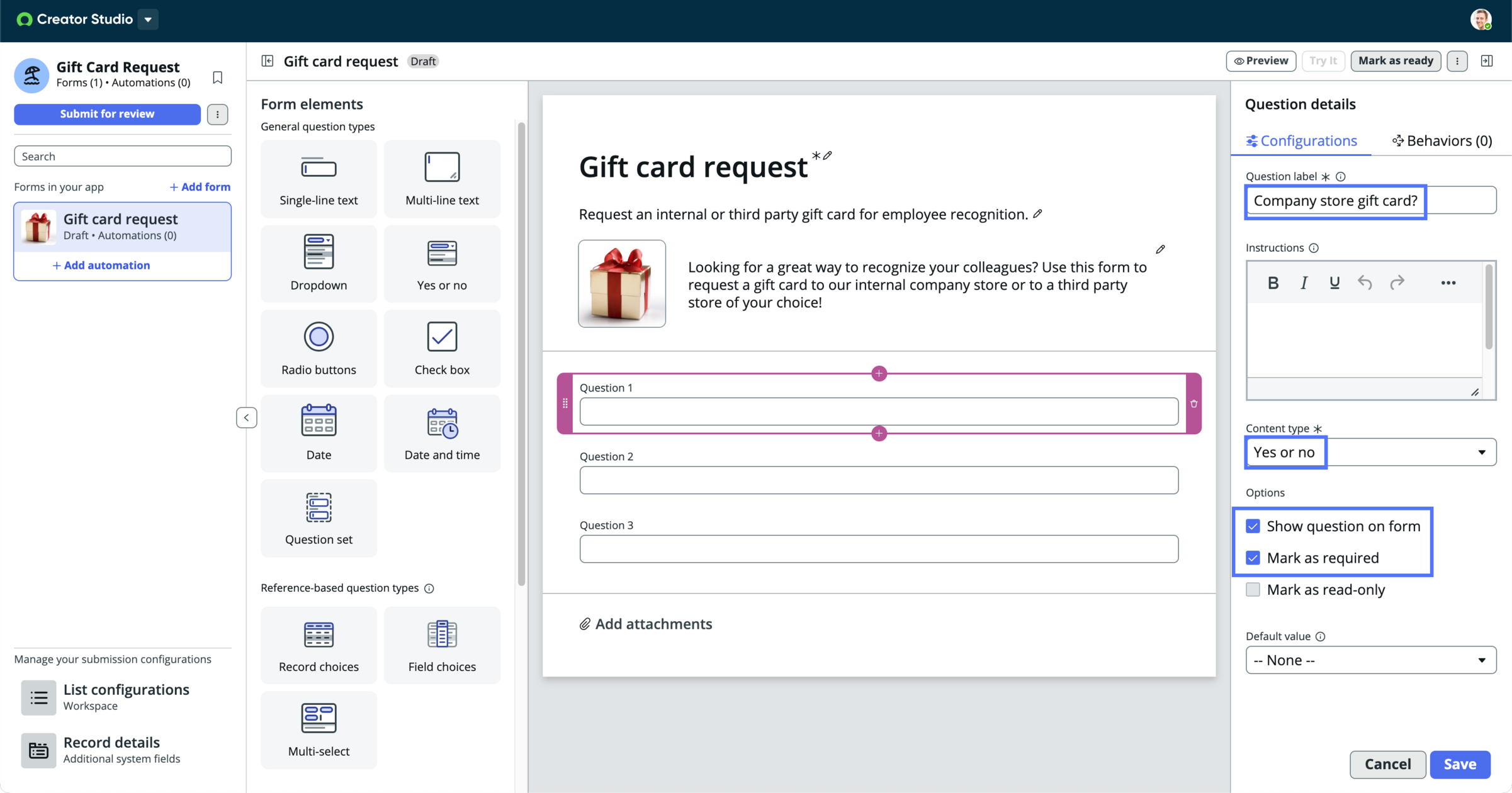The height and width of the screenshot is (793, 1512).
Task: Click Mark as ready button
Action: coord(1396,61)
